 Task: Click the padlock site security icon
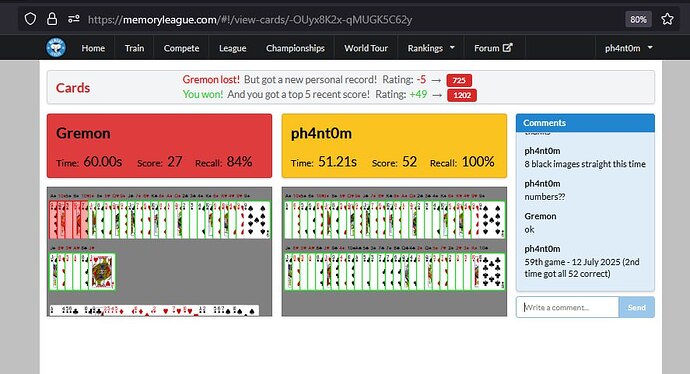point(52,19)
